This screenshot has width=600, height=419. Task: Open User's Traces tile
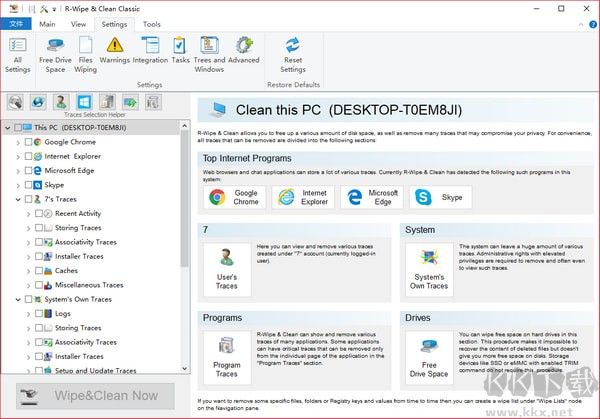point(227,270)
